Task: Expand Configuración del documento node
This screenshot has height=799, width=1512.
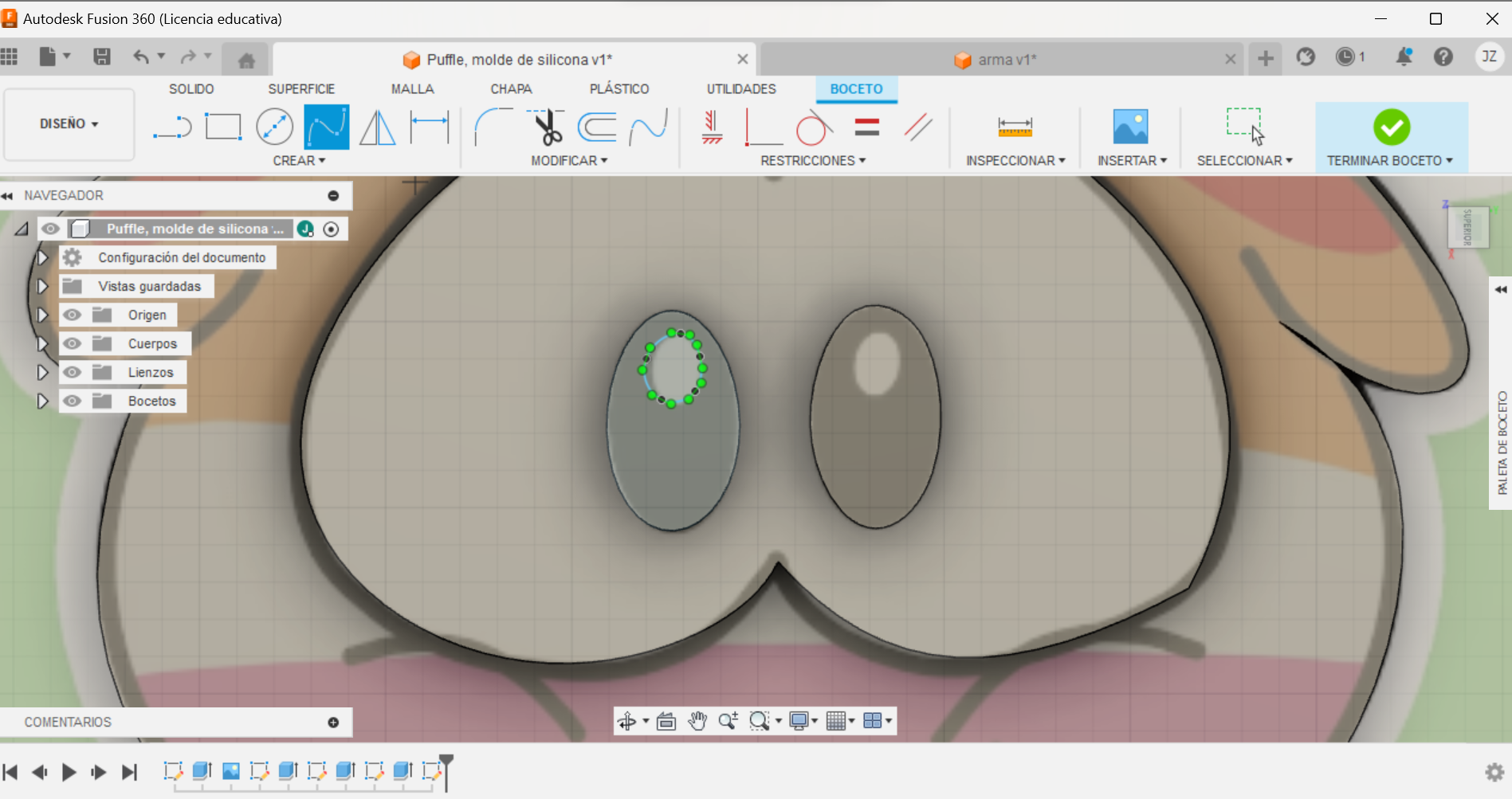Action: click(x=42, y=257)
